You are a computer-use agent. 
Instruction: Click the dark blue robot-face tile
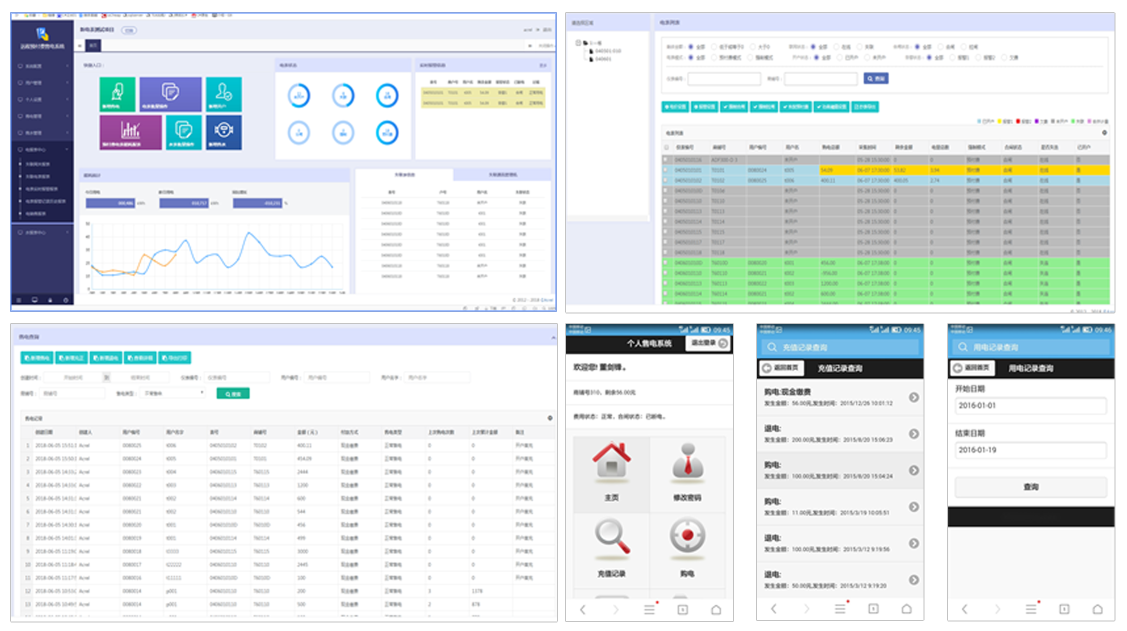(x=223, y=132)
